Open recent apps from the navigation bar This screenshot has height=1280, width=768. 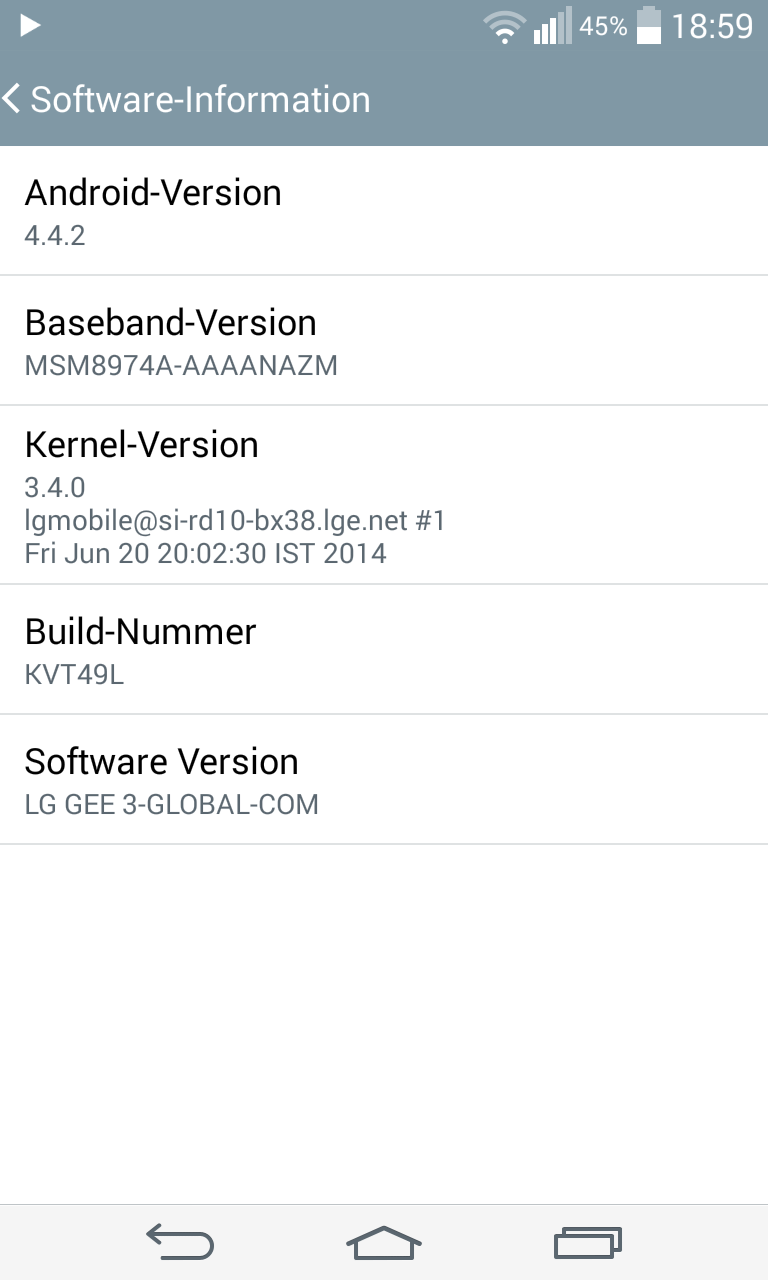(x=588, y=1242)
